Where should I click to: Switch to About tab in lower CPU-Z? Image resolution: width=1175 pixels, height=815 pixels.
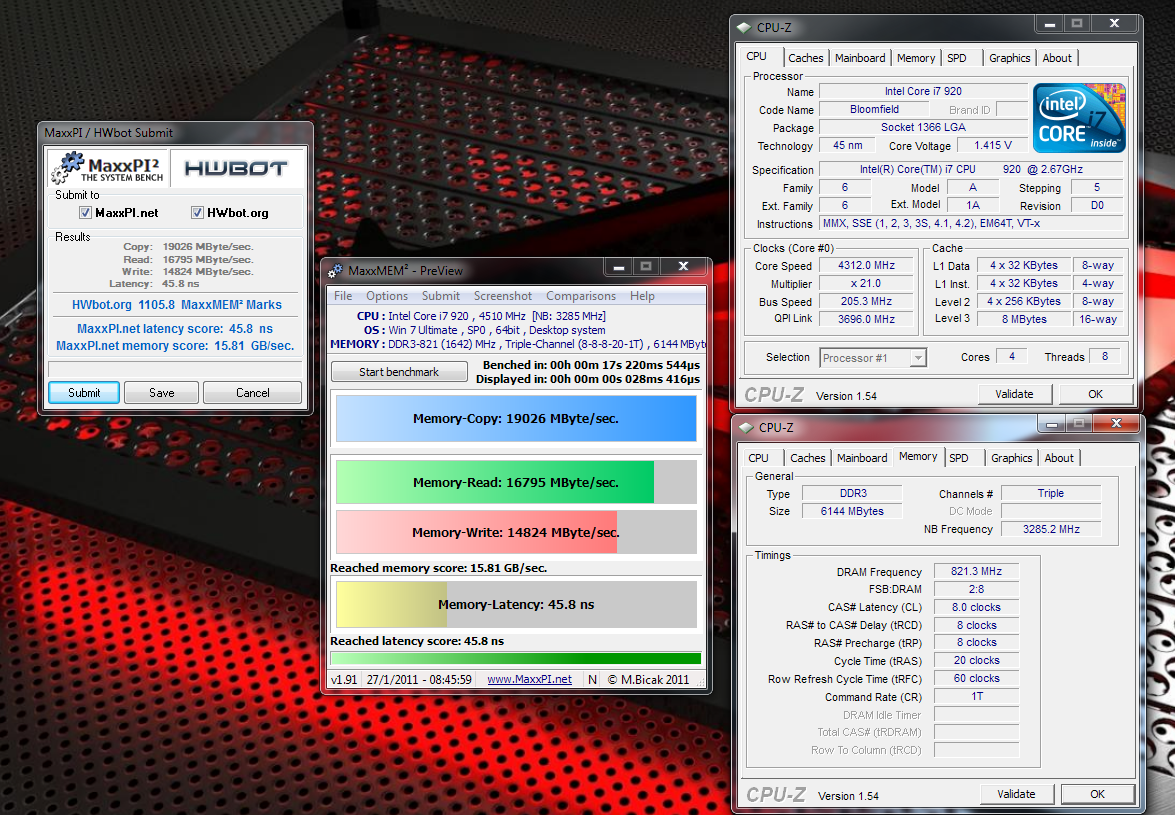click(x=1059, y=458)
